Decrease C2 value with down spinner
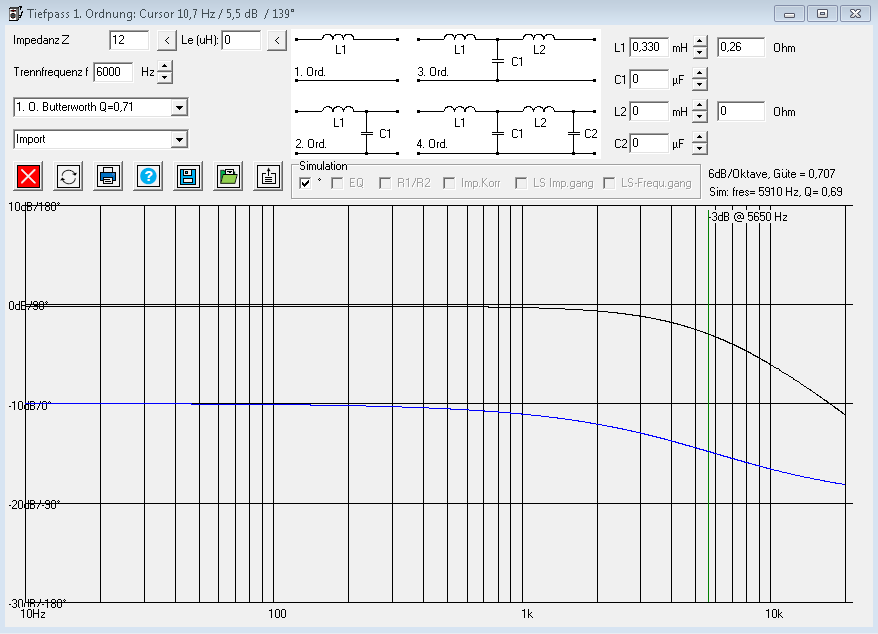 coord(700,149)
